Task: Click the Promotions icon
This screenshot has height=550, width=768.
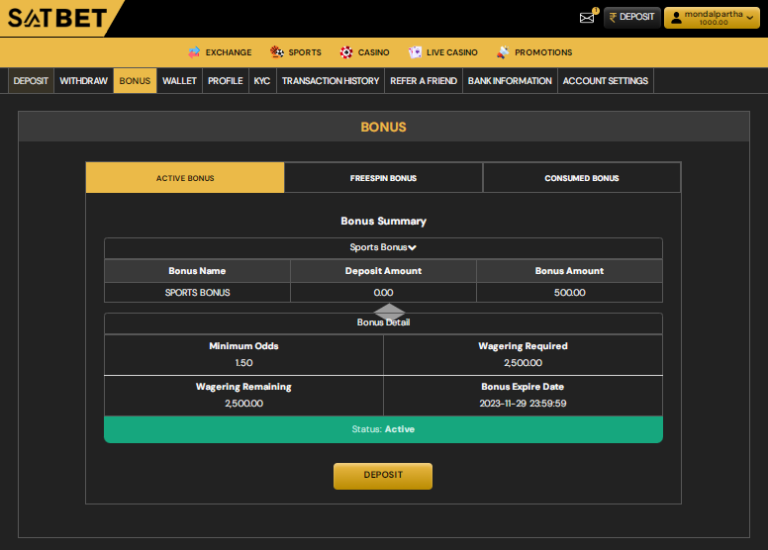Action: click(503, 52)
